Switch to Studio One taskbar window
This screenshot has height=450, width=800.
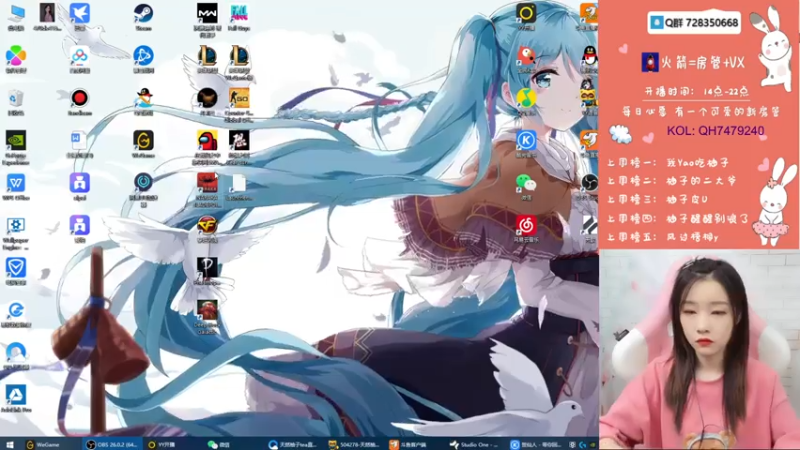point(474,444)
